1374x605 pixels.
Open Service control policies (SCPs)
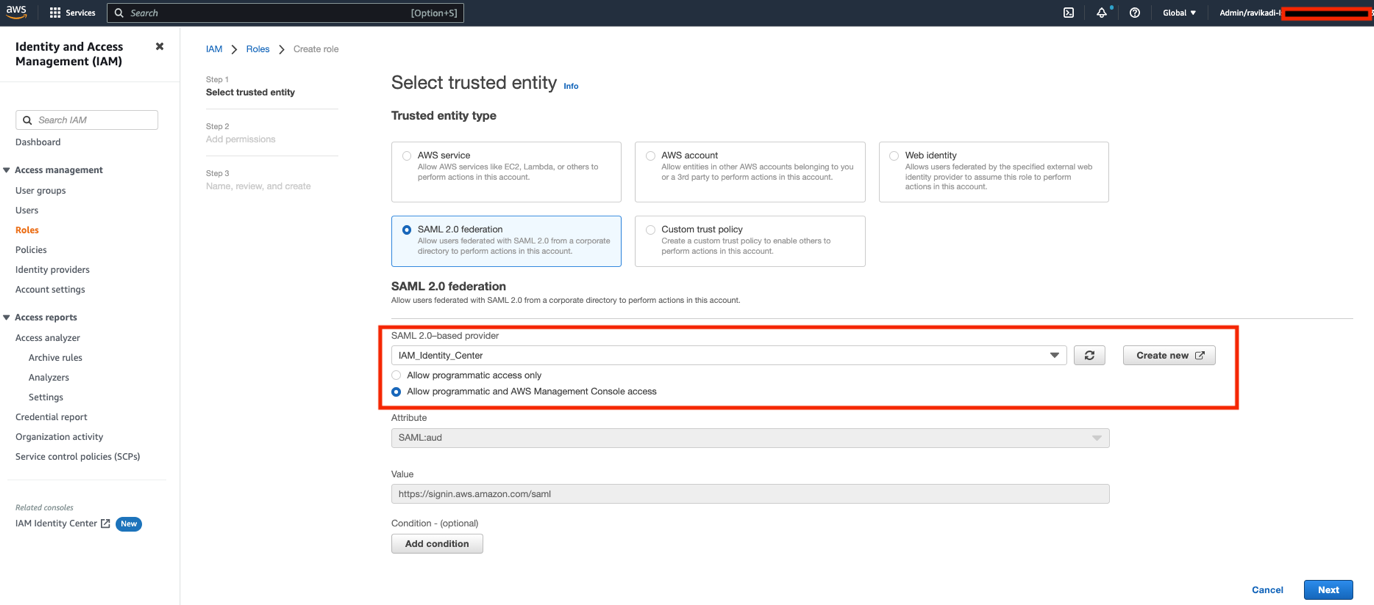pyautogui.click(x=77, y=457)
